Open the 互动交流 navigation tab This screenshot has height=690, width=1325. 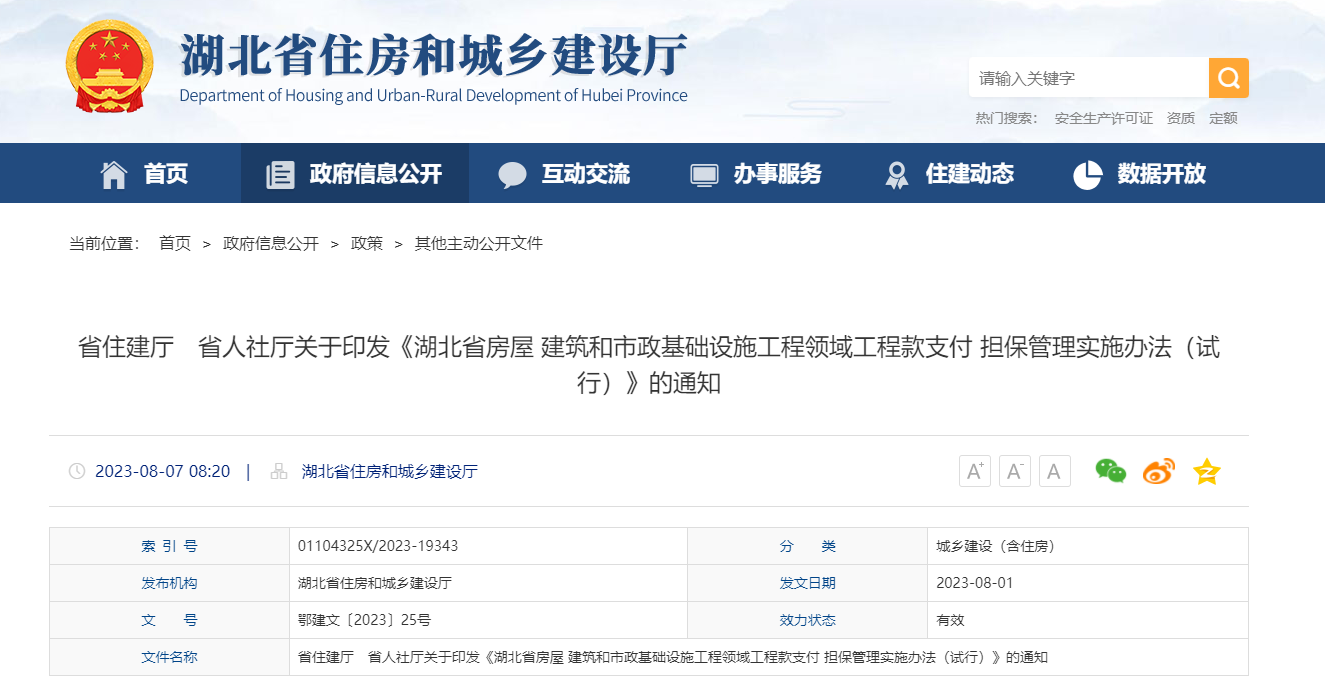pyautogui.click(x=565, y=173)
